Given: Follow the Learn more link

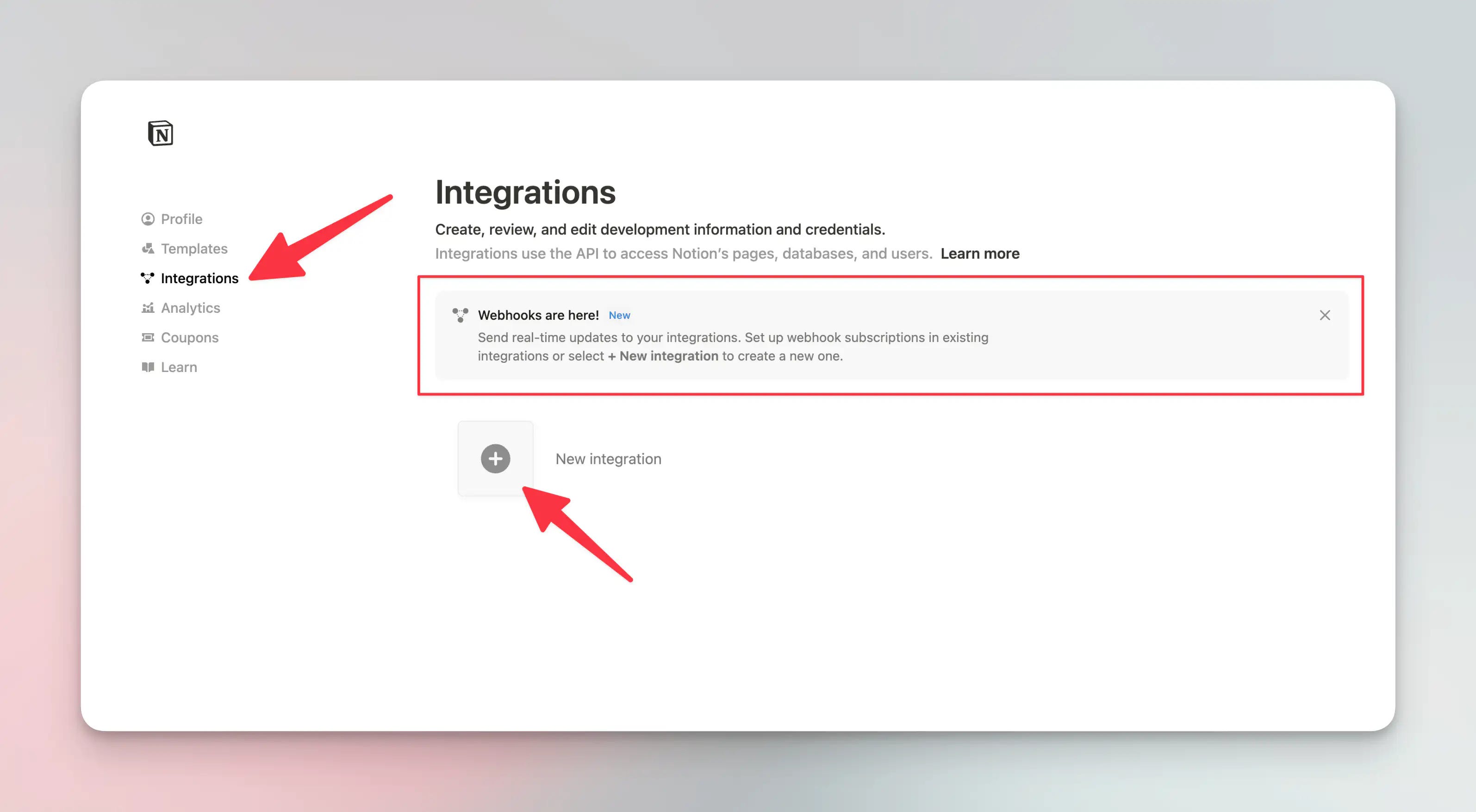Looking at the screenshot, I should click(x=980, y=254).
